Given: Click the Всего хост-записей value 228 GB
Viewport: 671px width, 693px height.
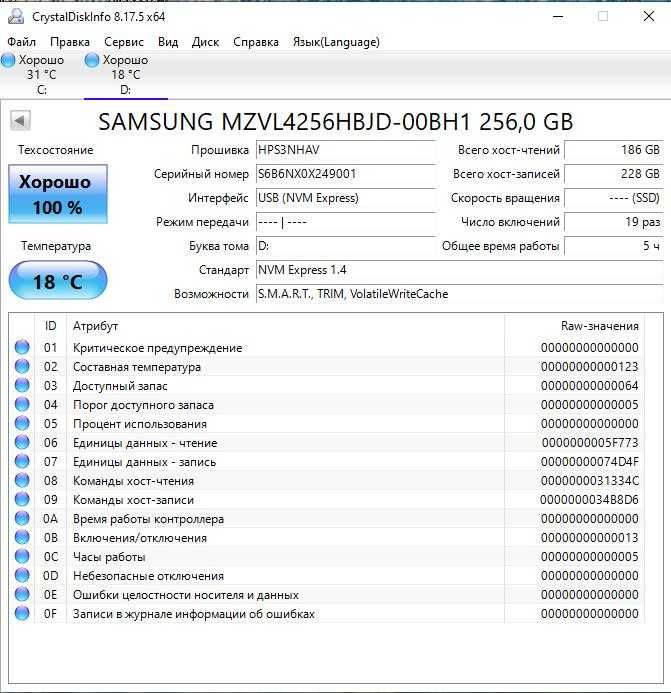Looking at the screenshot, I should click(x=614, y=174).
